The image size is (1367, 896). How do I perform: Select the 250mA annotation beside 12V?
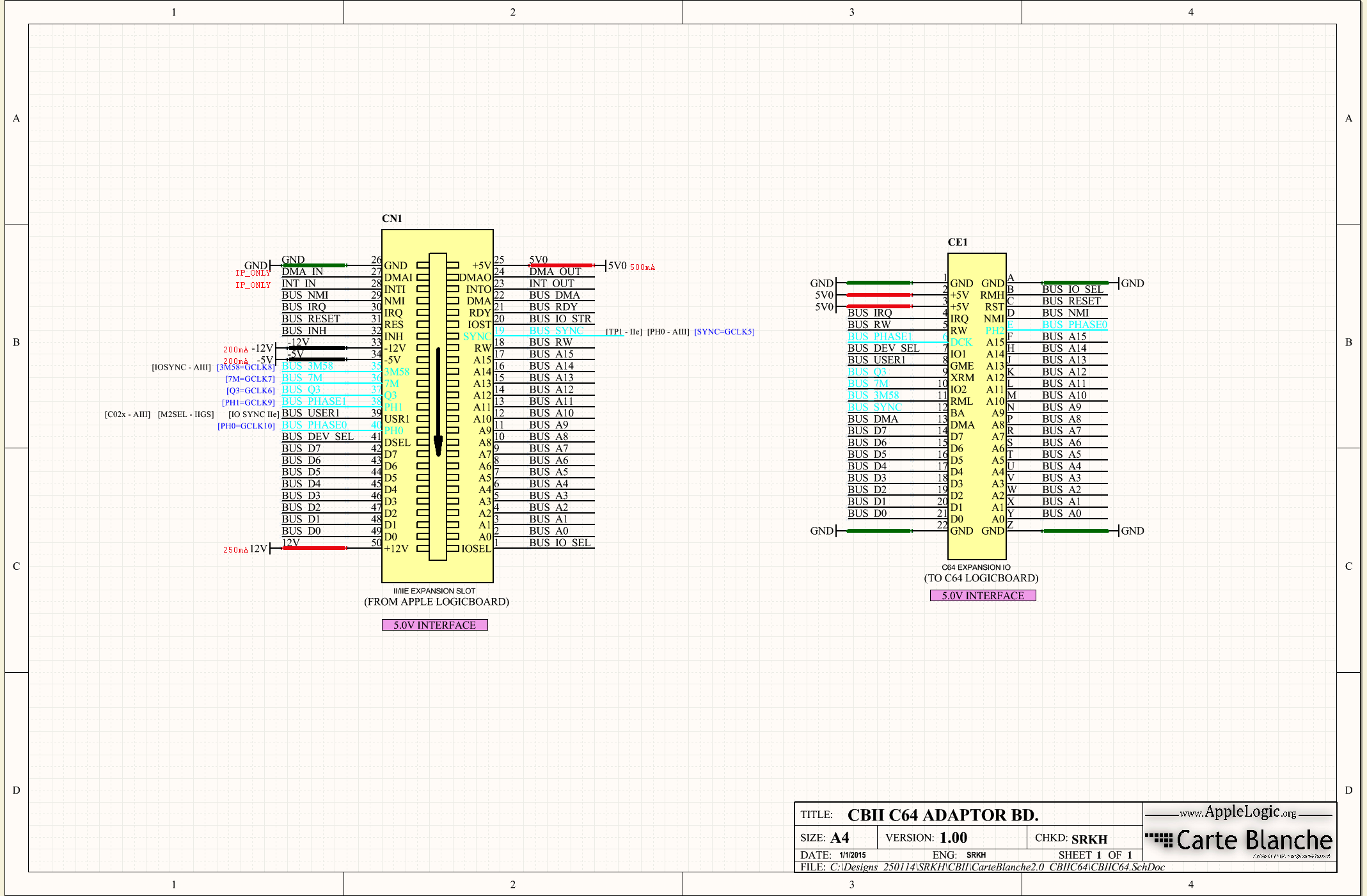click(235, 550)
